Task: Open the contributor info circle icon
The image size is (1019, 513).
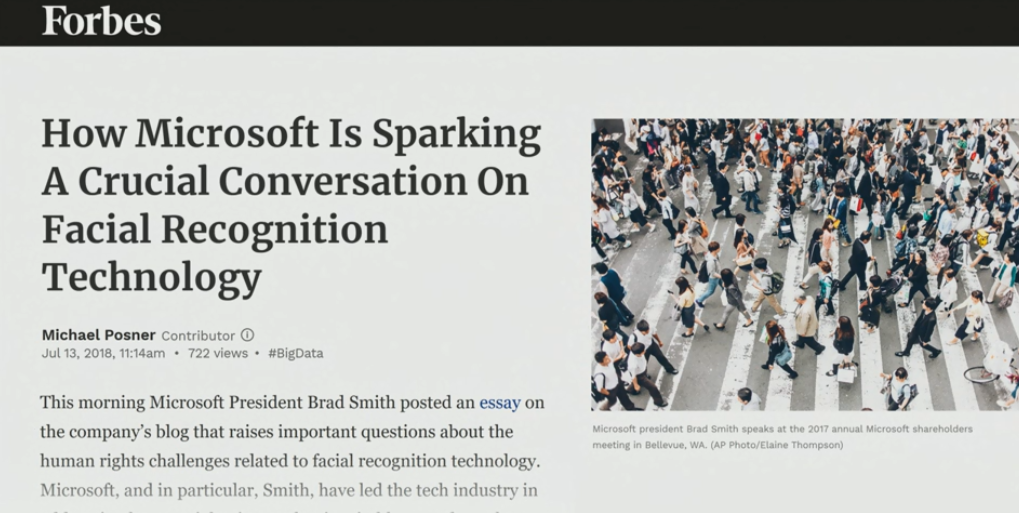Action: coord(248,335)
